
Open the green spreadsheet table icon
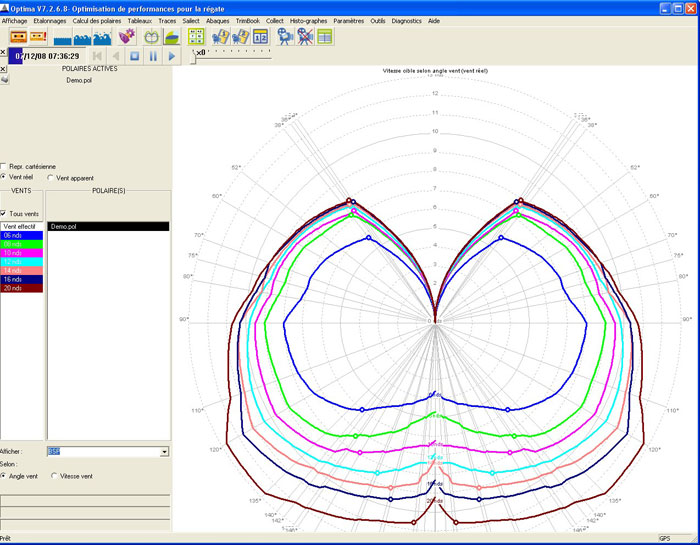click(325, 37)
